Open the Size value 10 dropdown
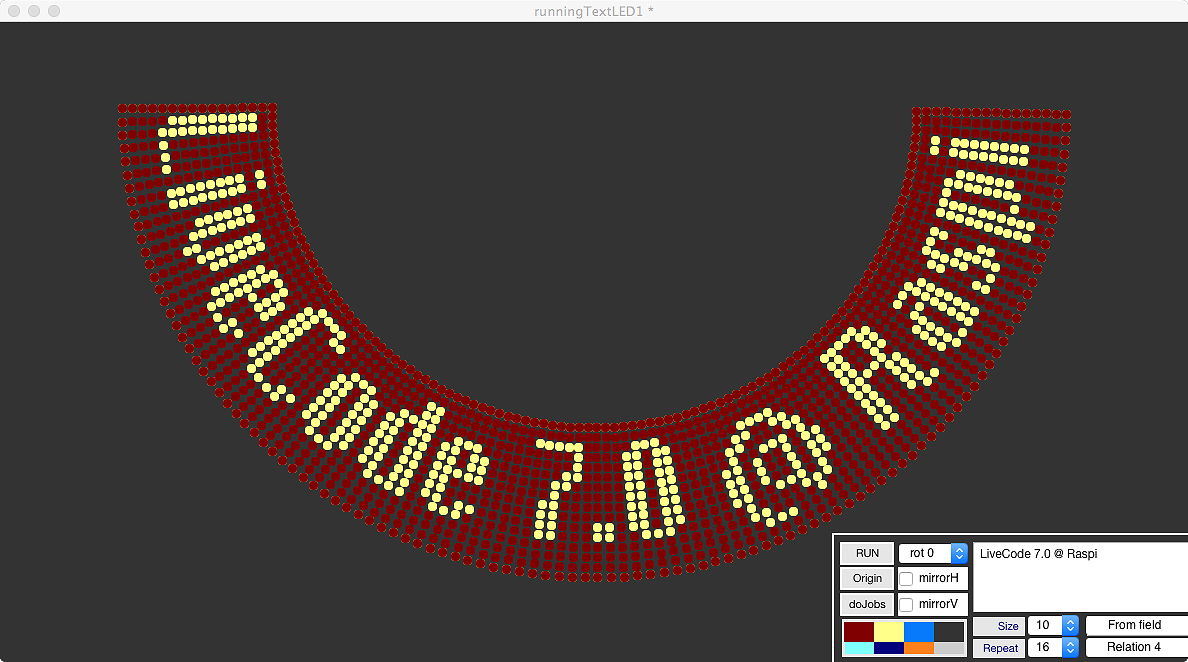The height and width of the screenshot is (662, 1188). click(1053, 625)
